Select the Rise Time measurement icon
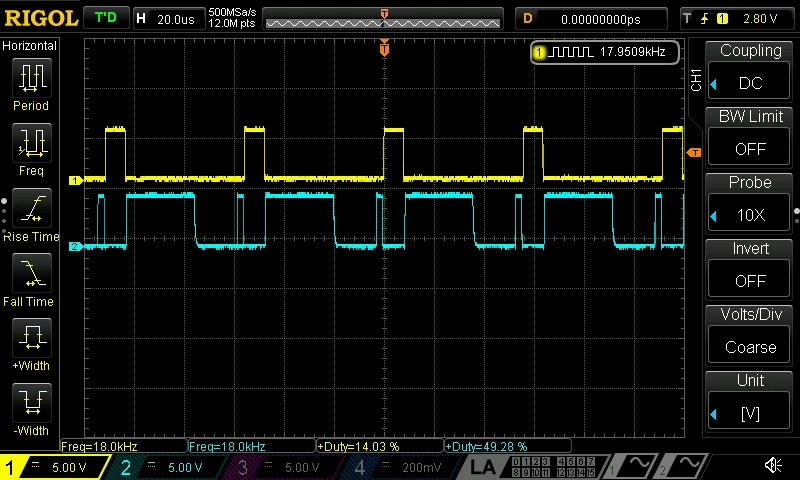 (32, 208)
